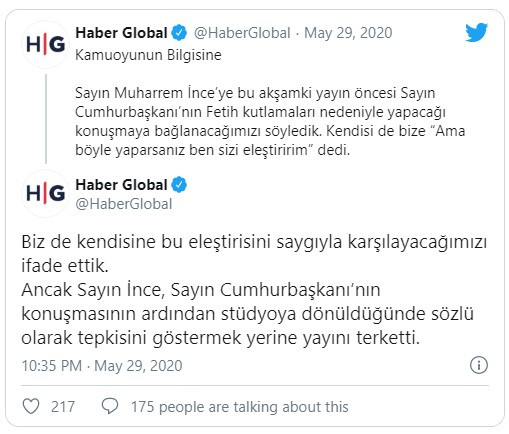Open '175 people are talking about this'

(x=239, y=407)
